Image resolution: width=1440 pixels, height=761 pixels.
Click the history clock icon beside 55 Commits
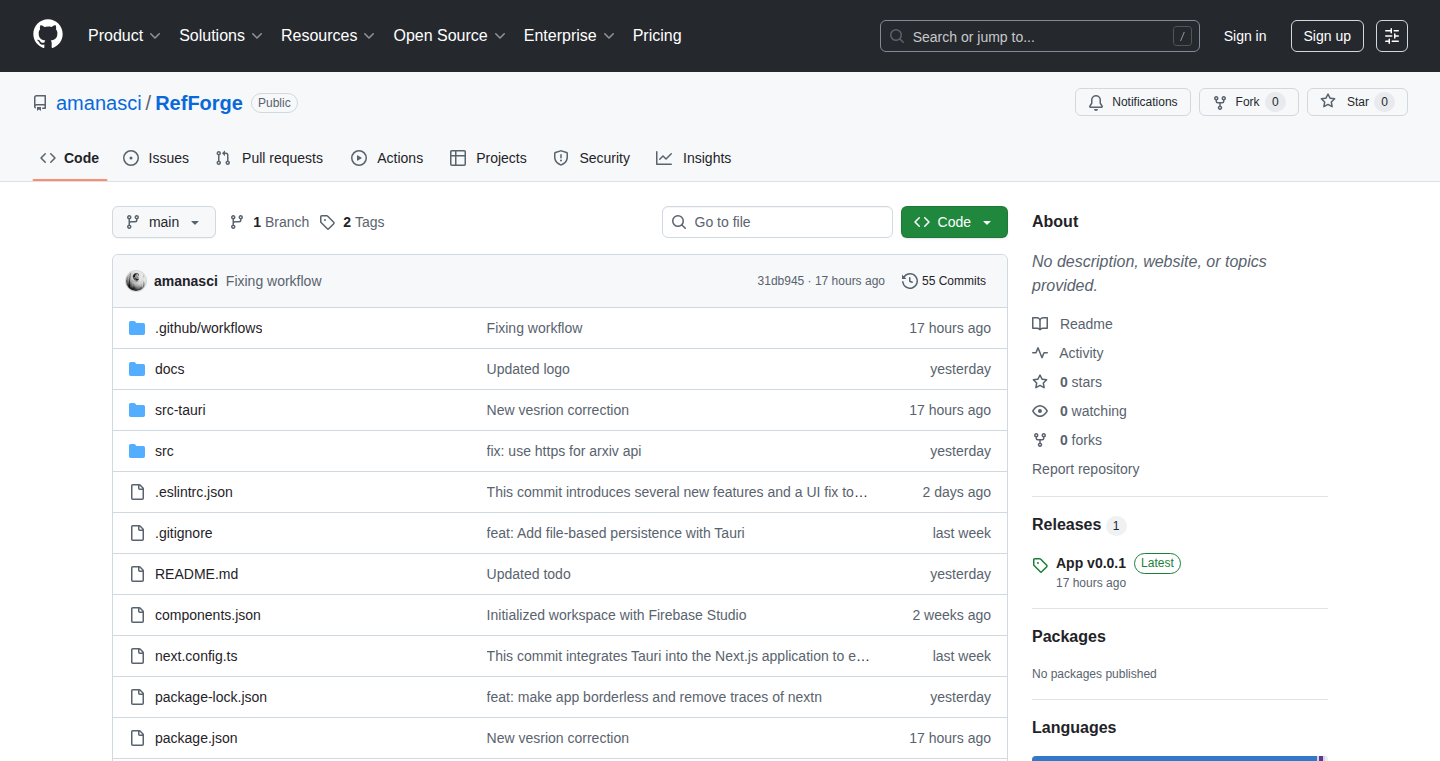coord(909,281)
